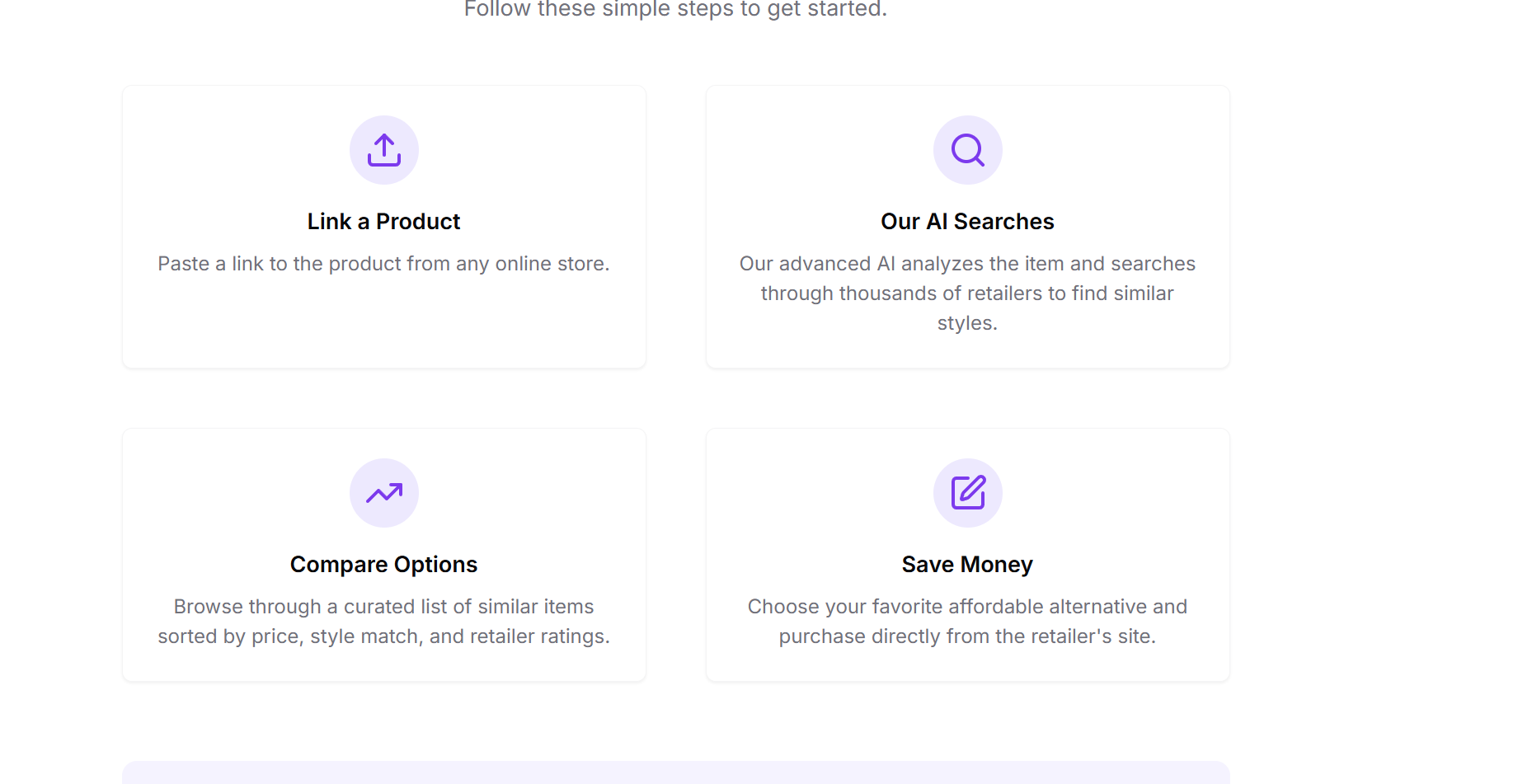This screenshot has width=1532, height=784.
Task: Click "Paste a link to the product" description
Action: click(384, 264)
